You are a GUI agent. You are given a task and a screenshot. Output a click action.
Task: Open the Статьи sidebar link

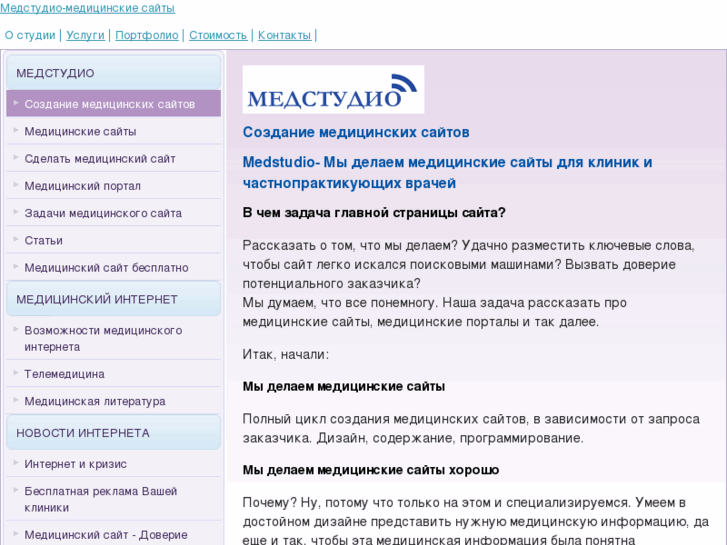pyautogui.click(x=114, y=240)
